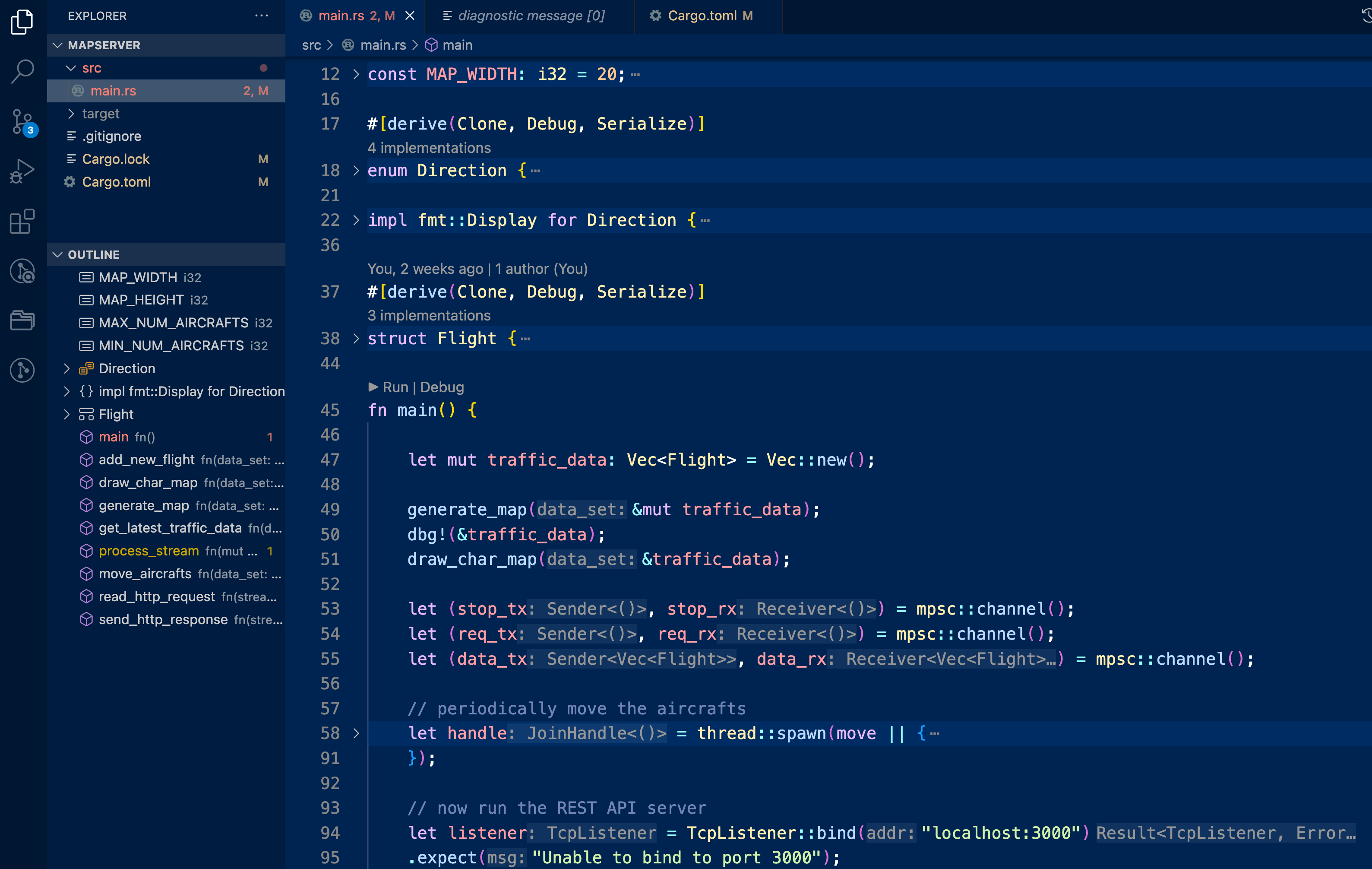
Task: Click Debug code lens above main
Action: [442, 387]
